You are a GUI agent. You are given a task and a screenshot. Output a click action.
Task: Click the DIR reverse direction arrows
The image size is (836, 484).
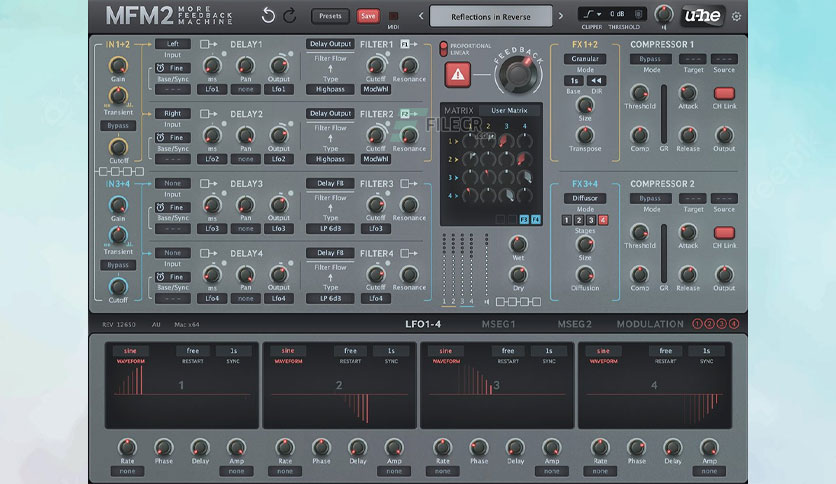(x=596, y=80)
